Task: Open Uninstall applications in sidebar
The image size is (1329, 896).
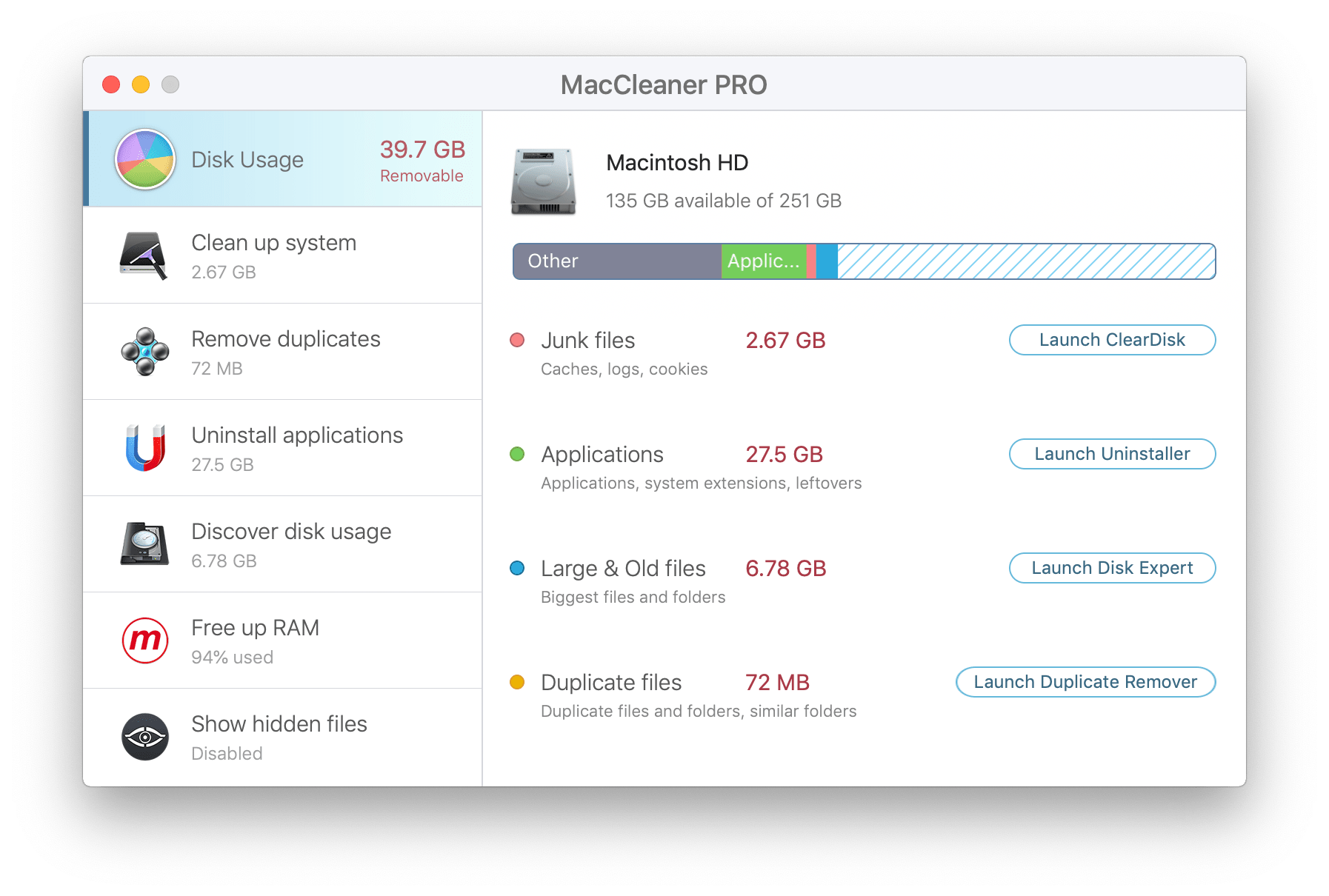Action: [283, 448]
